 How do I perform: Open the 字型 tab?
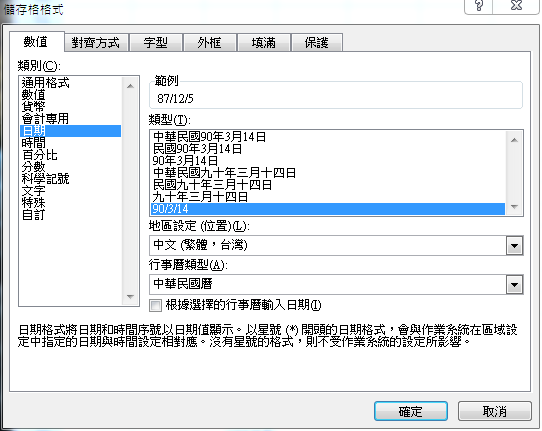[156, 43]
